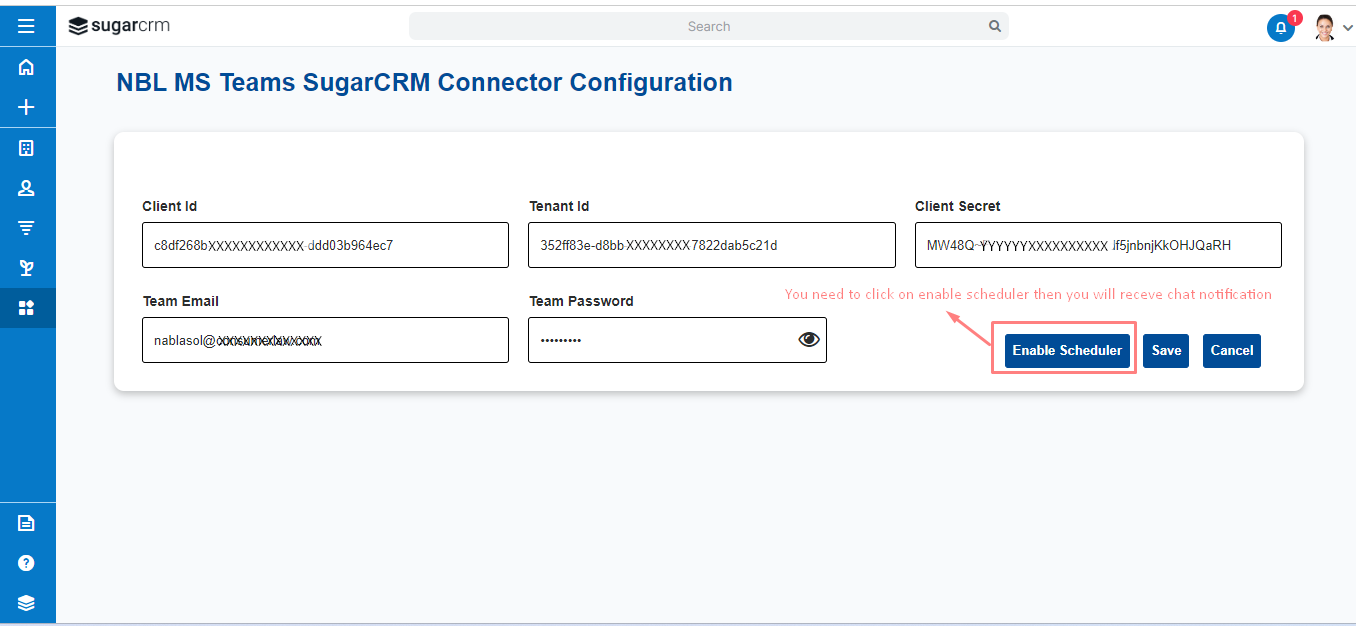
Task: Click the global Search bar
Action: 709,26
